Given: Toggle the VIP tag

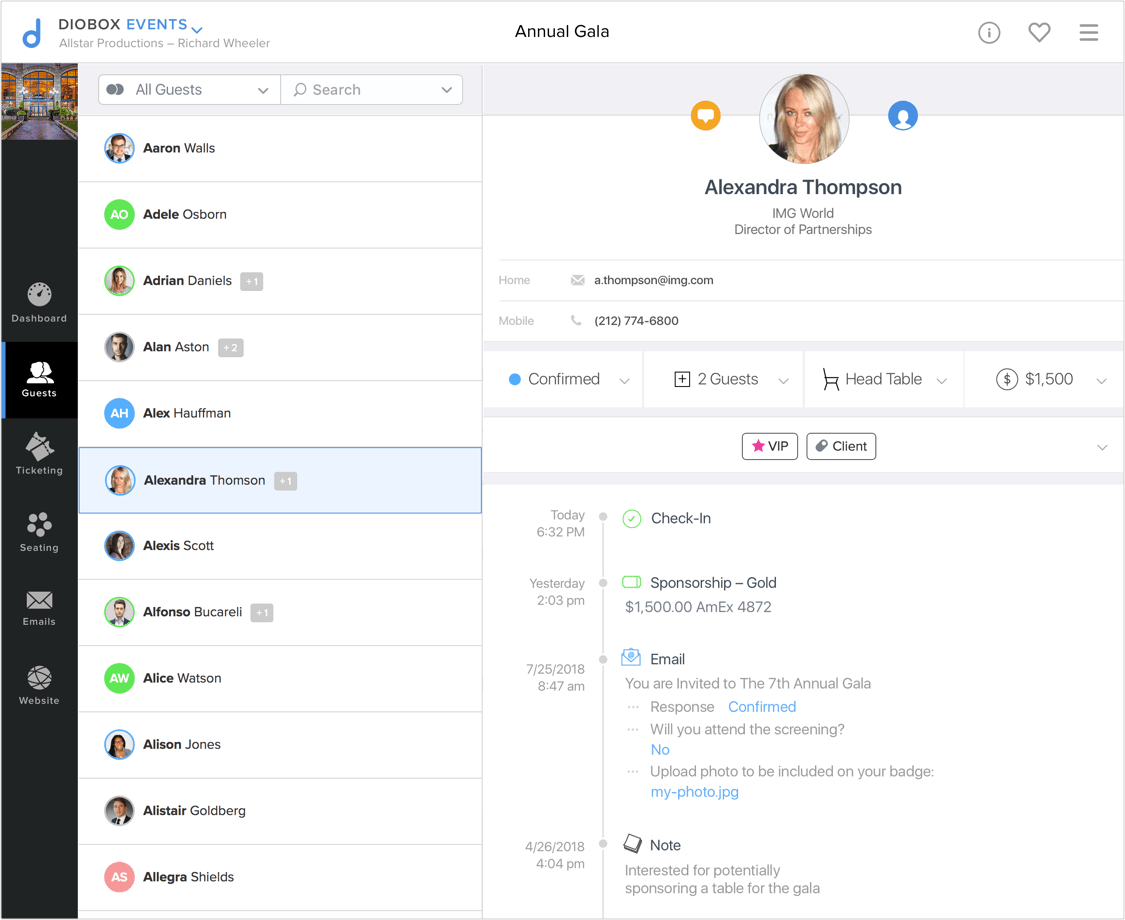Looking at the screenshot, I should [x=770, y=446].
